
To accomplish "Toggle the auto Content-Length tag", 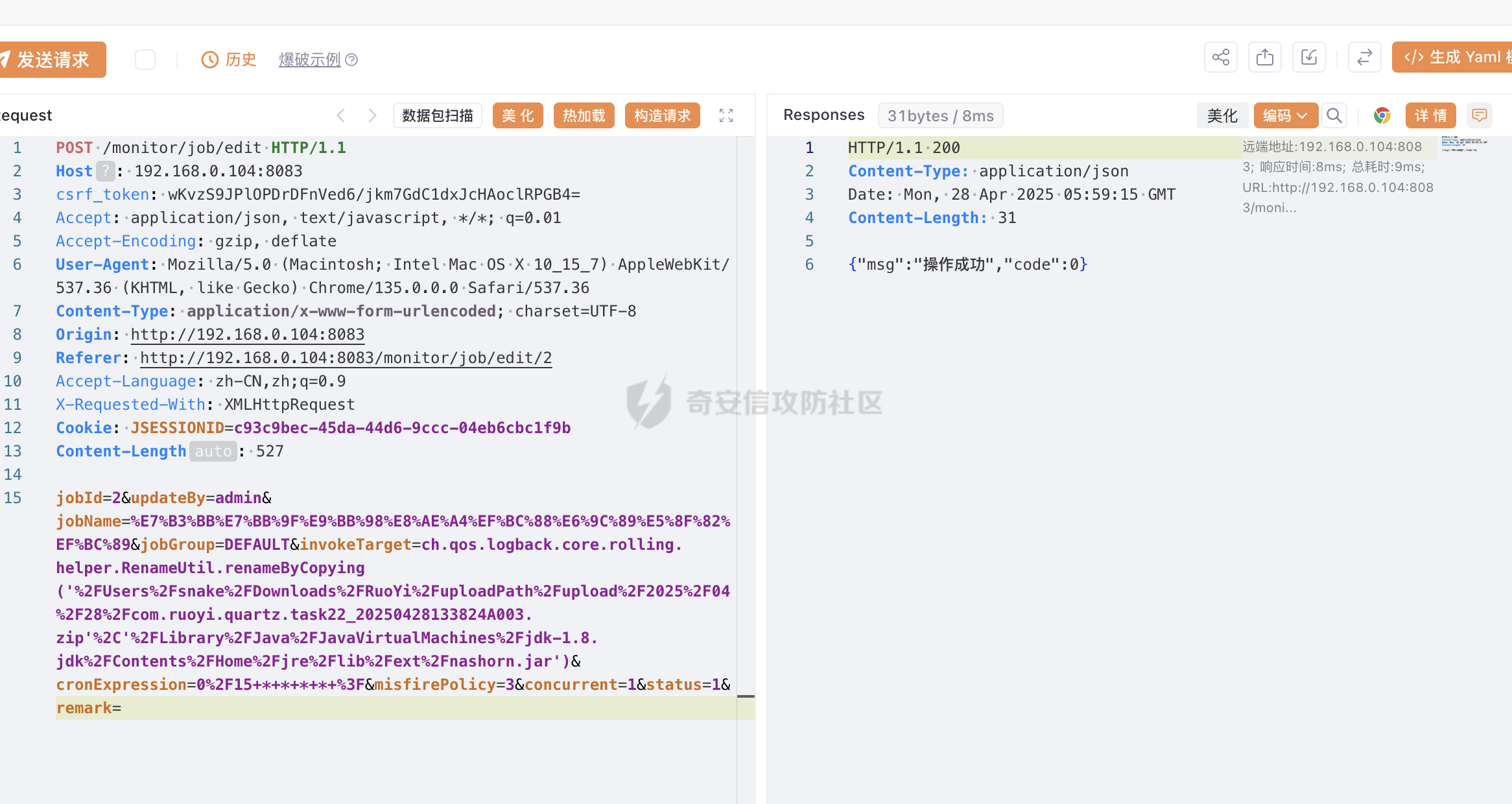I will point(213,451).
